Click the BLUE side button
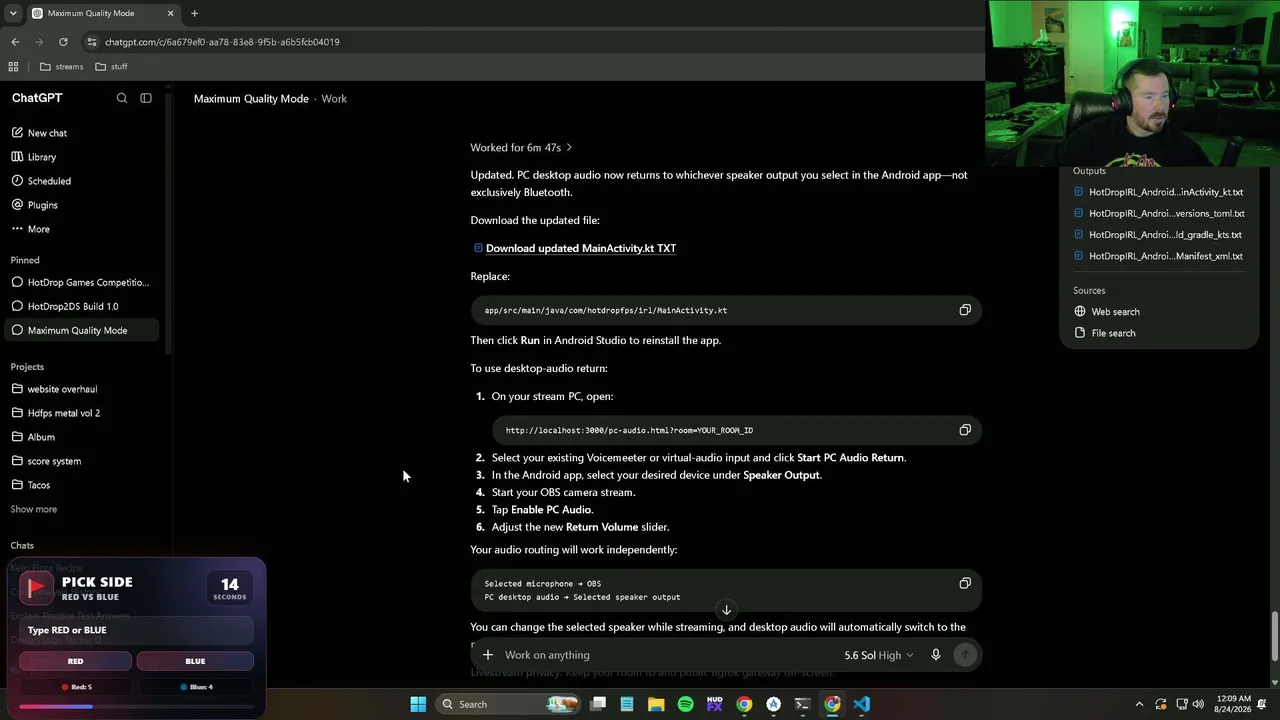 pyautogui.click(x=195, y=661)
